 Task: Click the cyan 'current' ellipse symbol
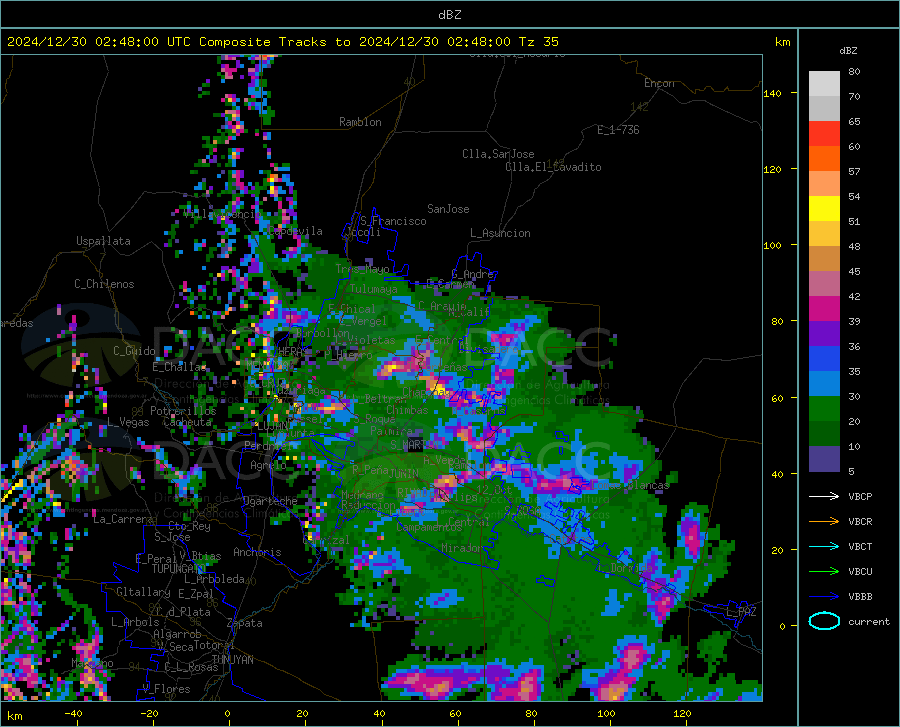[x=824, y=621]
